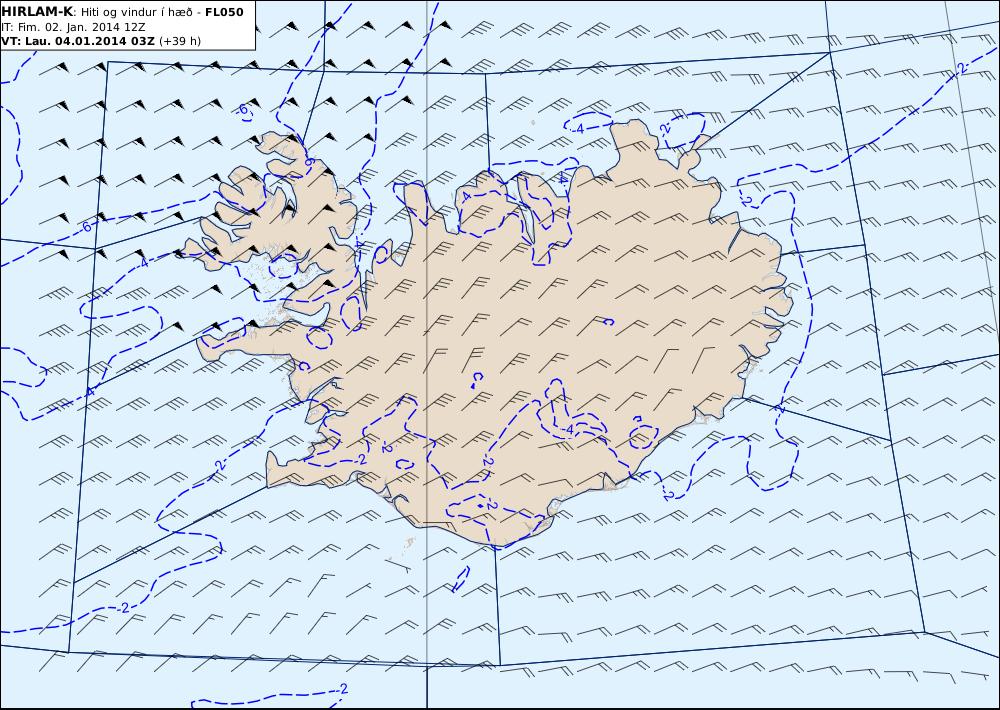Screen dimensions: 1000x710
Task: Click the '(+39 h)' forecast offset text
Action: pyautogui.click(x=180, y=41)
